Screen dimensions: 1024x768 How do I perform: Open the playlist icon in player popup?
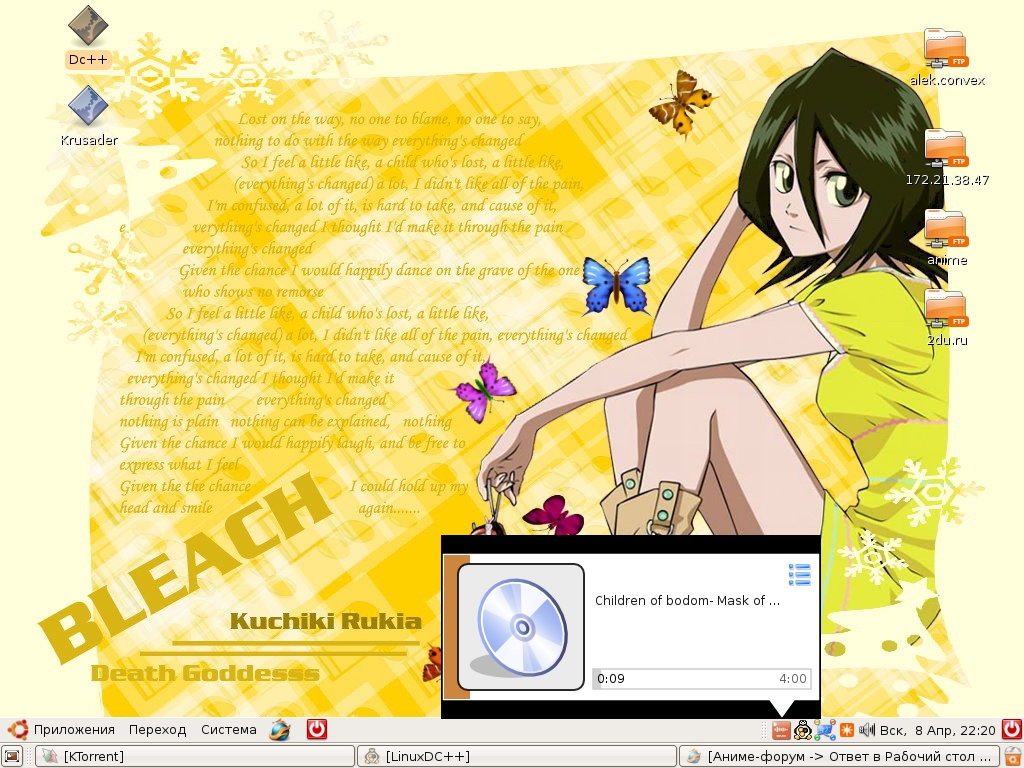pyautogui.click(x=799, y=574)
